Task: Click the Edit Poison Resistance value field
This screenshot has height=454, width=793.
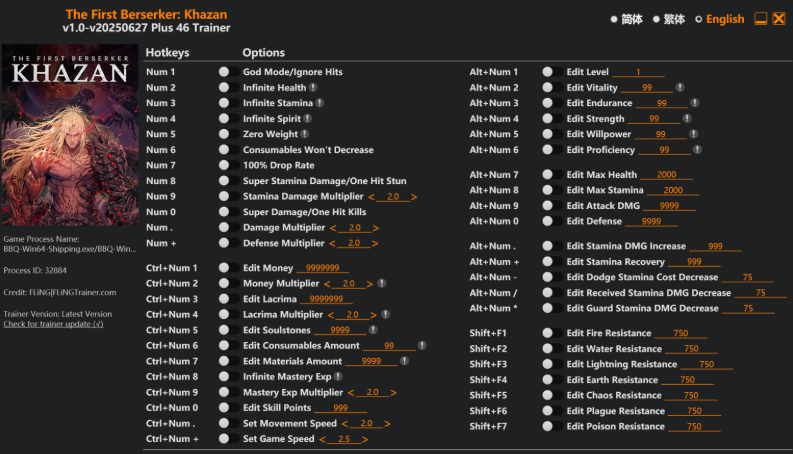Action: (694, 426)
